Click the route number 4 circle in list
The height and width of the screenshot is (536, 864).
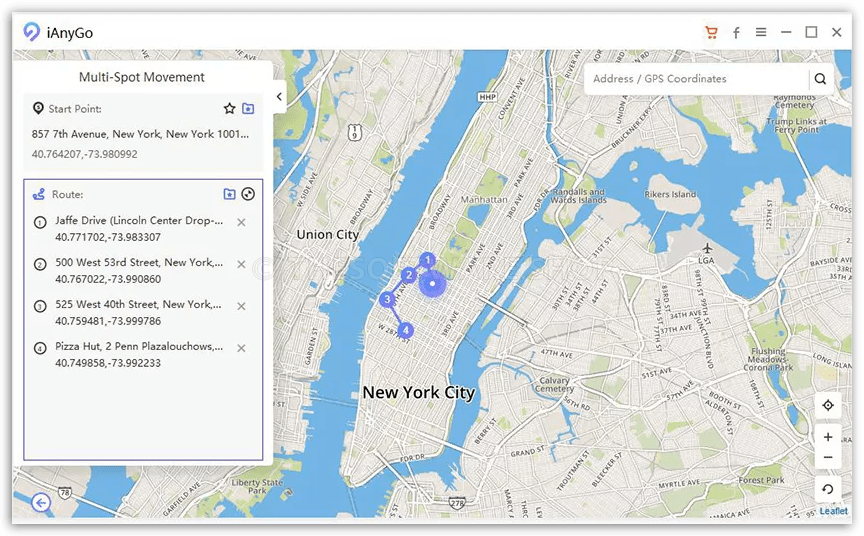pos(40,348)
